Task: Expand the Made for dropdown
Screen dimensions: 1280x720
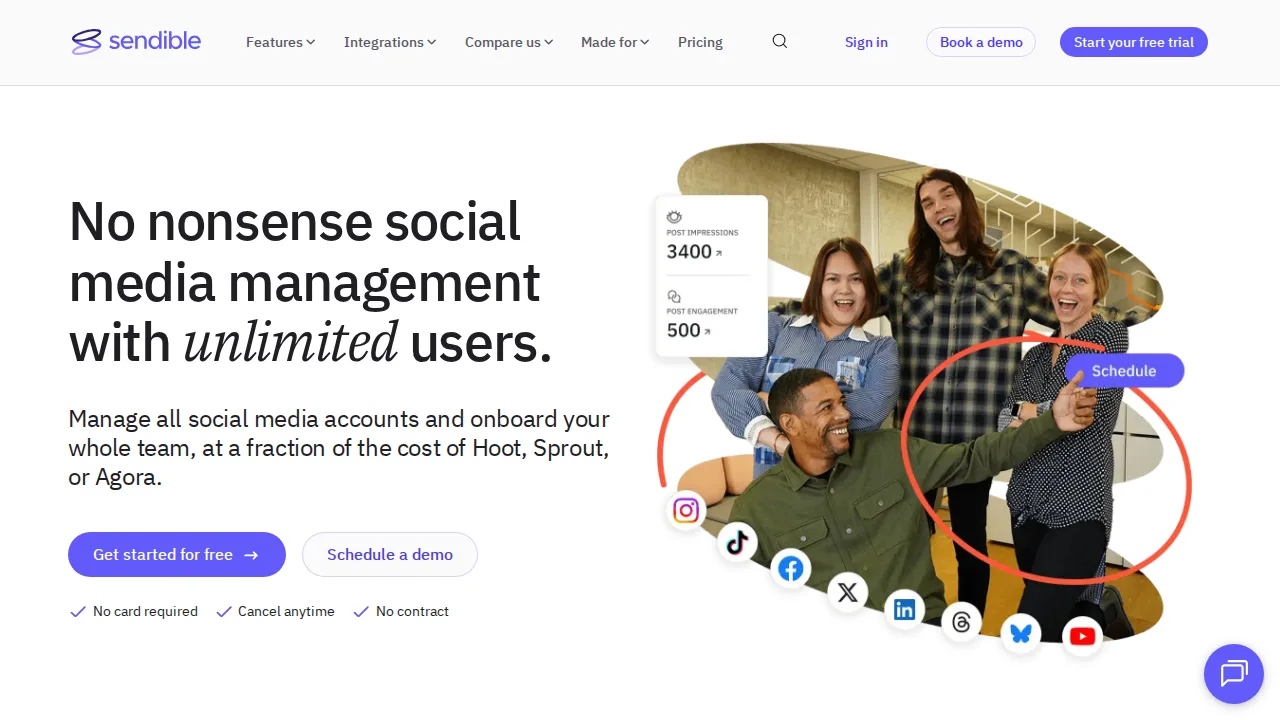Action: click(x=615, y=42)
